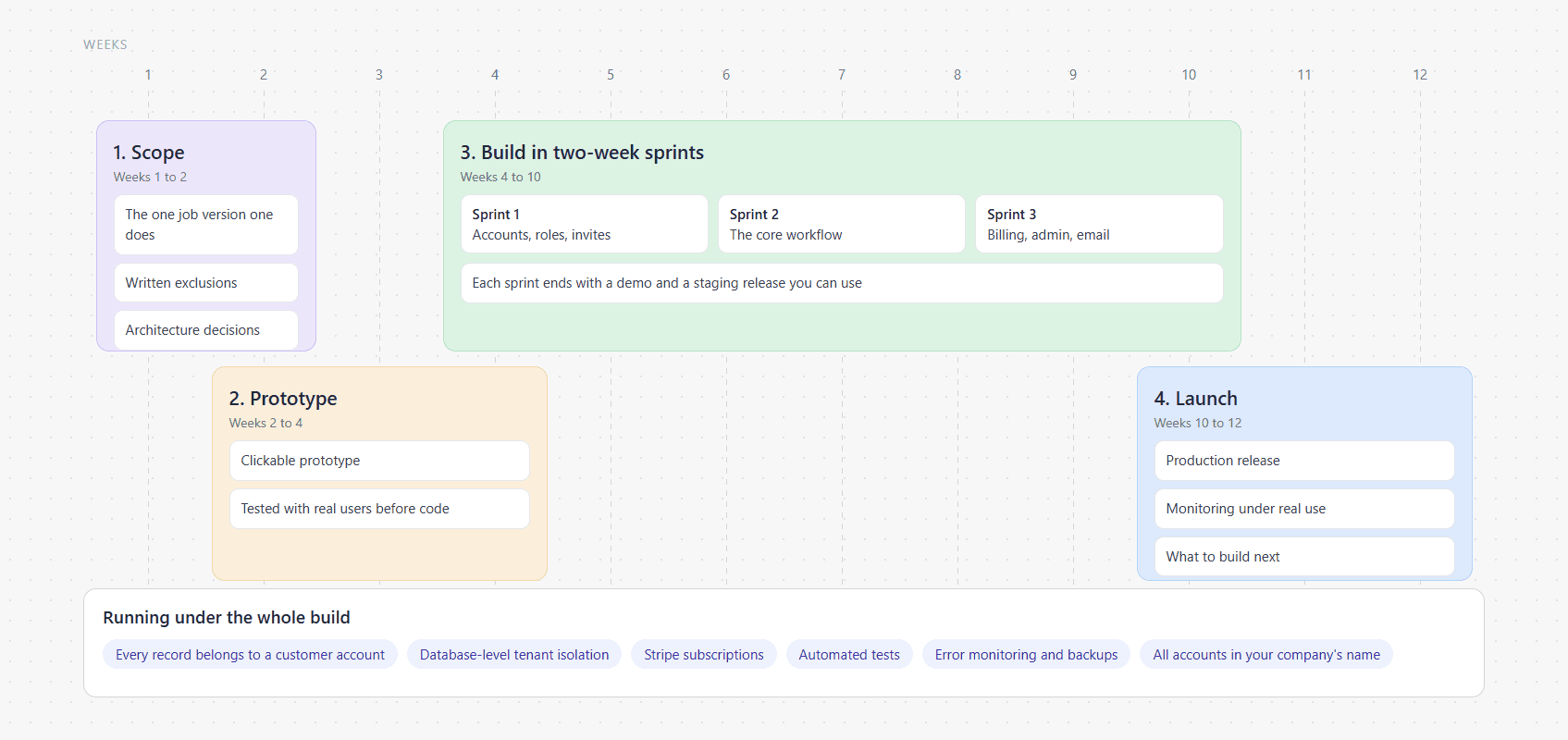Select 'Monitoring under real use' card
Viewport: 1568px width, 740px height.
click(x=1304, y=509)
